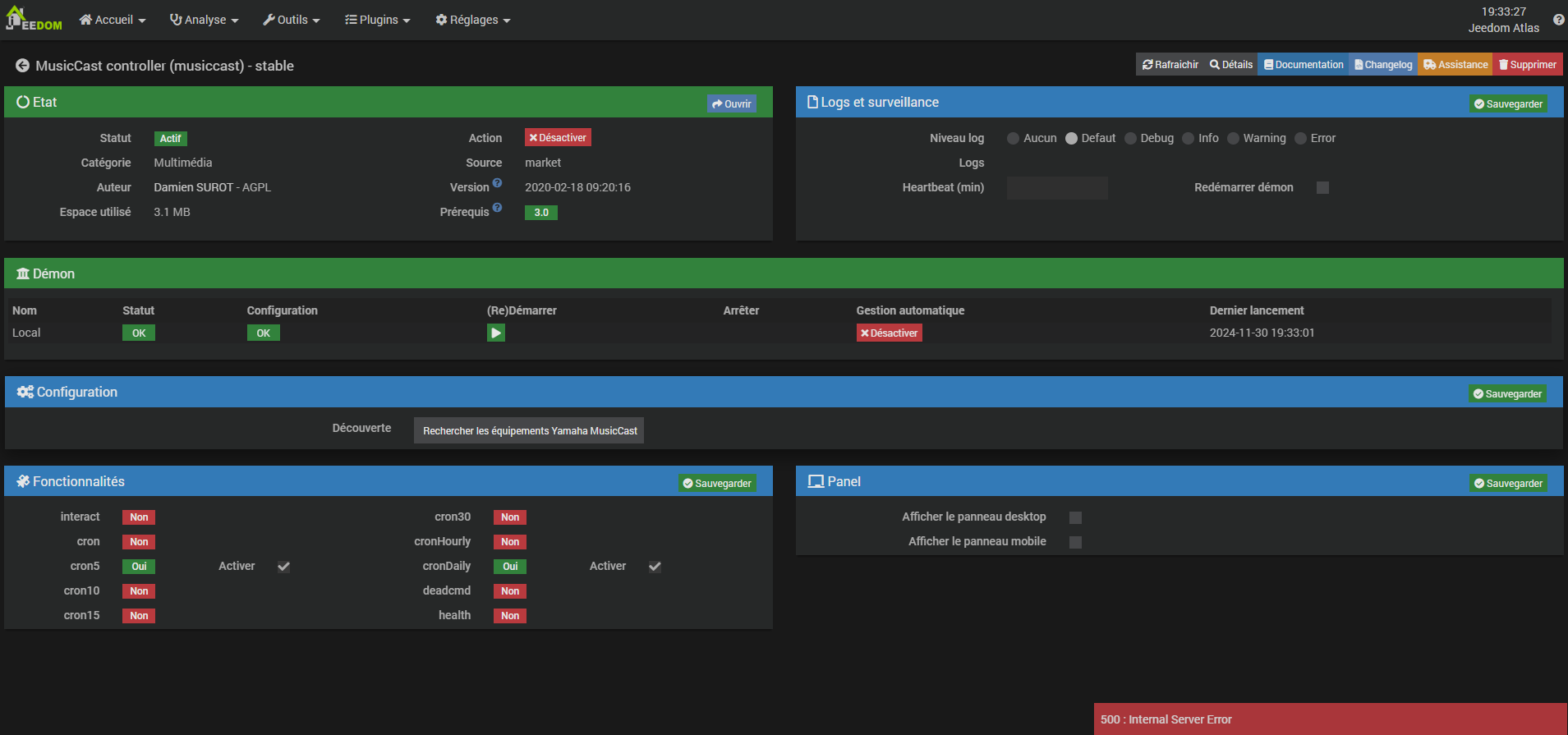Click Rafraichir to refresh the plugin page
Image resolution: width=1568 pixels, height=735 pixels.
coord(1170,65)
